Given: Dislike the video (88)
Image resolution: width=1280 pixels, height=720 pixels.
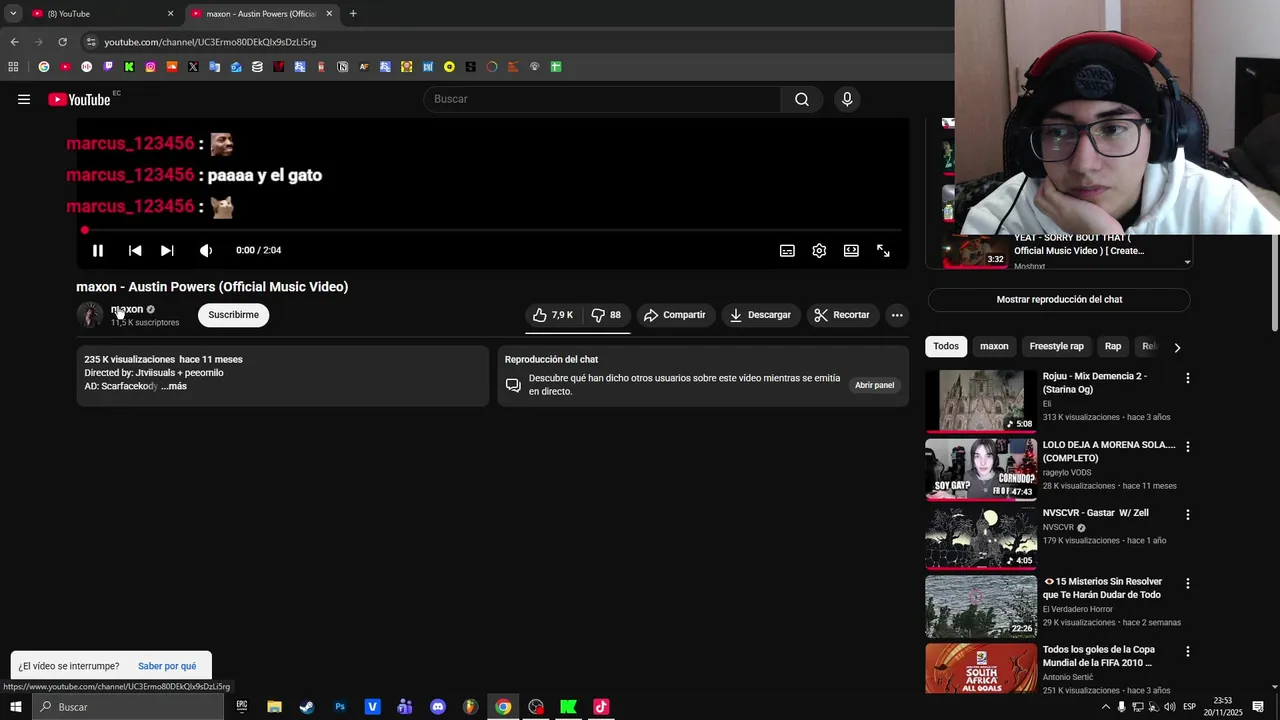Looking at the screenshot, I should point(606,315).
